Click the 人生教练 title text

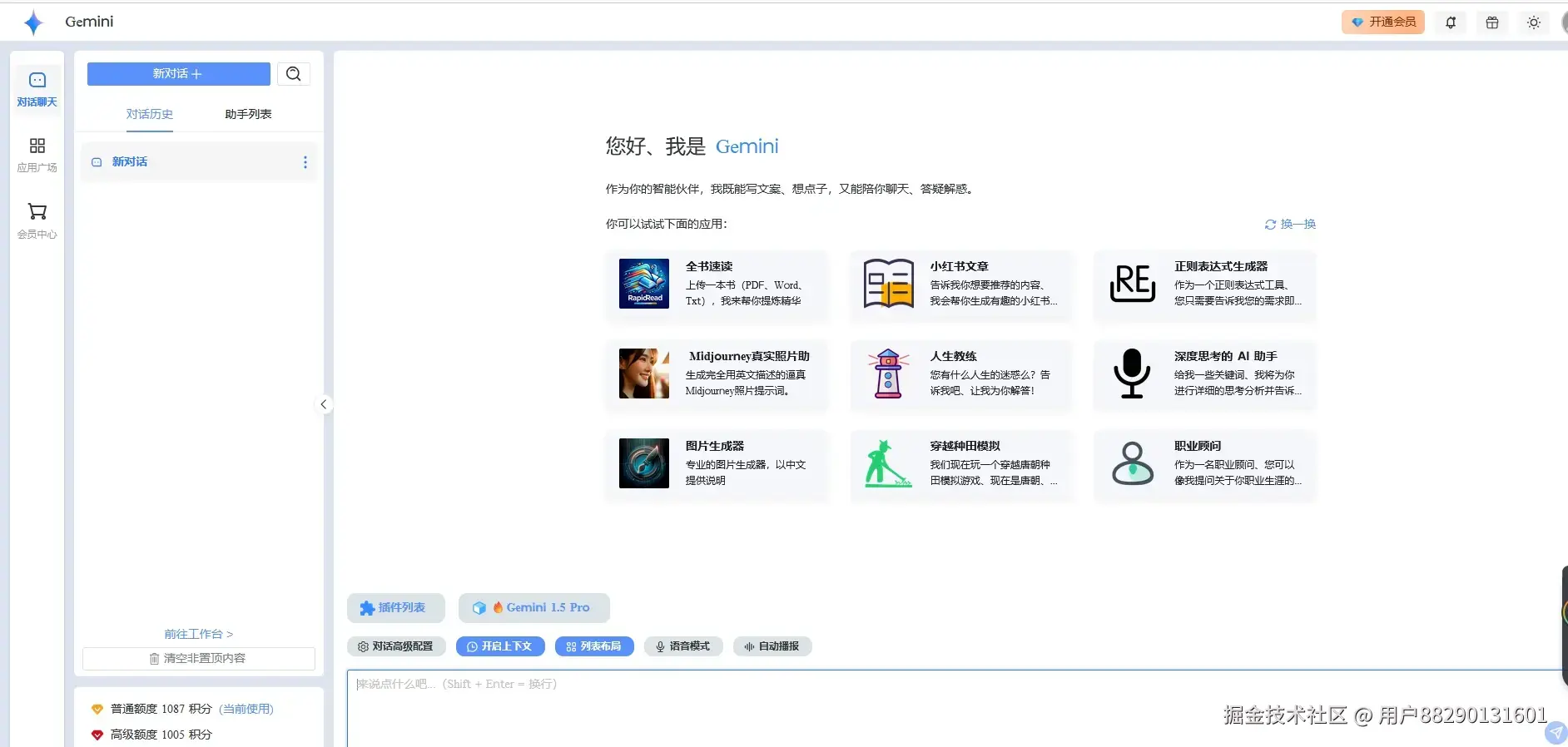tap(953, 356)
